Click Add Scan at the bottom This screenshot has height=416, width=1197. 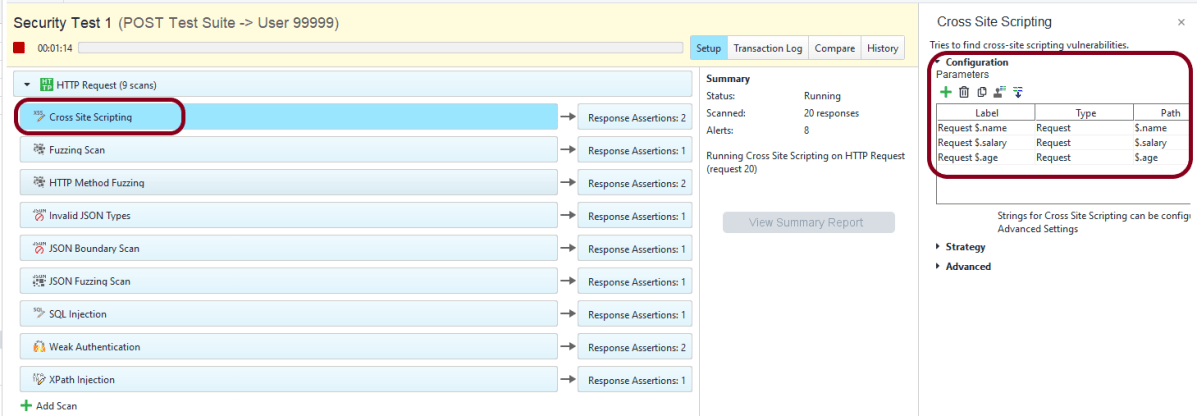tap(49, 406)
